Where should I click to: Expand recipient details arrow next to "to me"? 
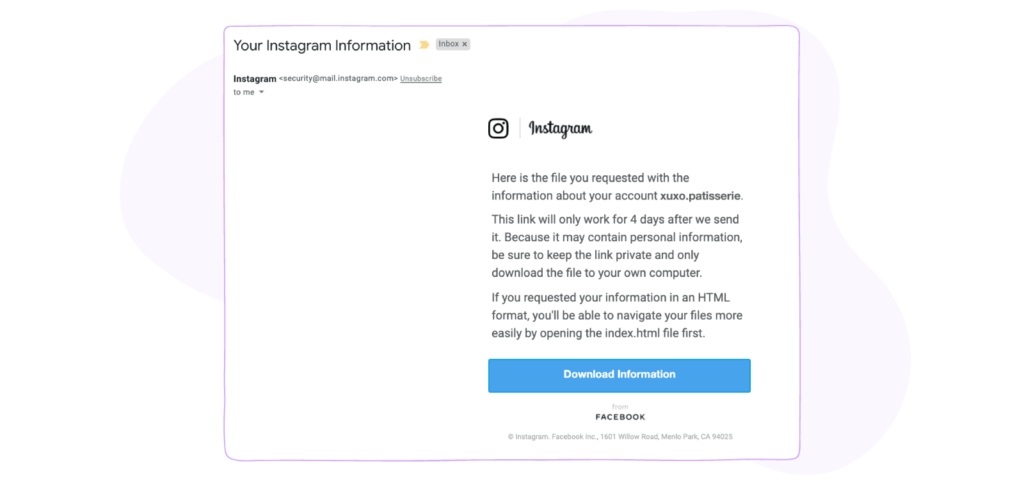click(261, 92)
